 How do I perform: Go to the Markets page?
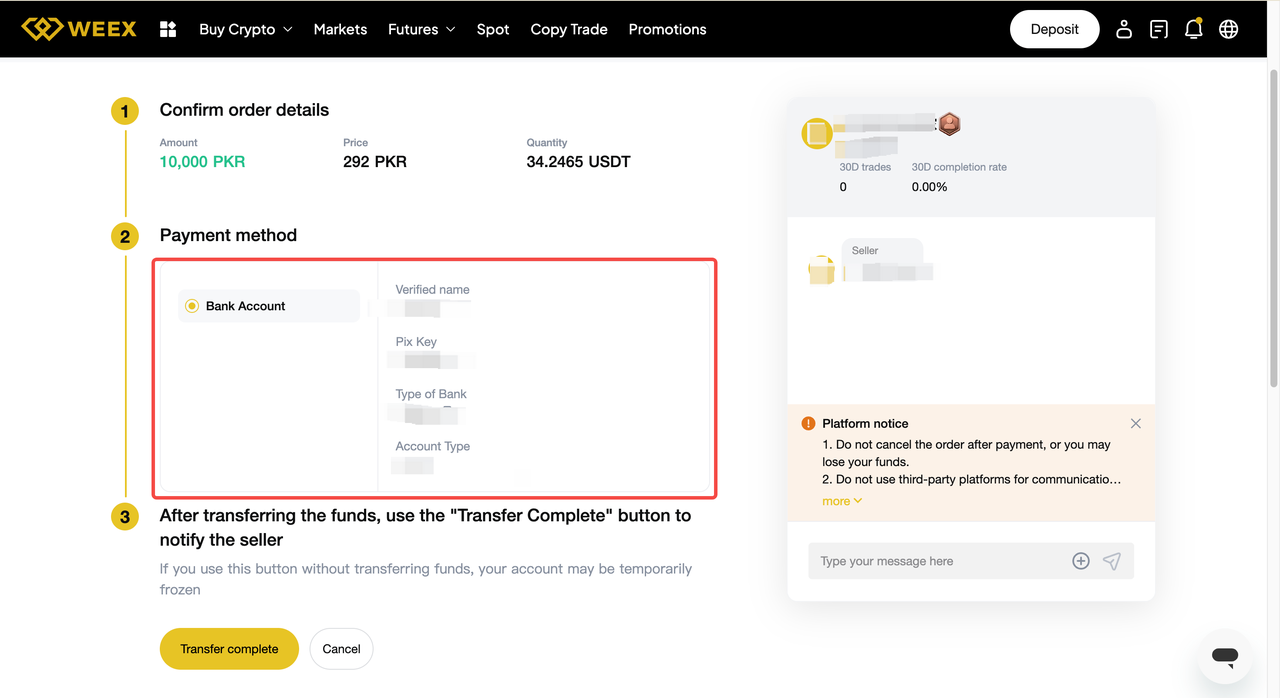[x=340, y=29]
